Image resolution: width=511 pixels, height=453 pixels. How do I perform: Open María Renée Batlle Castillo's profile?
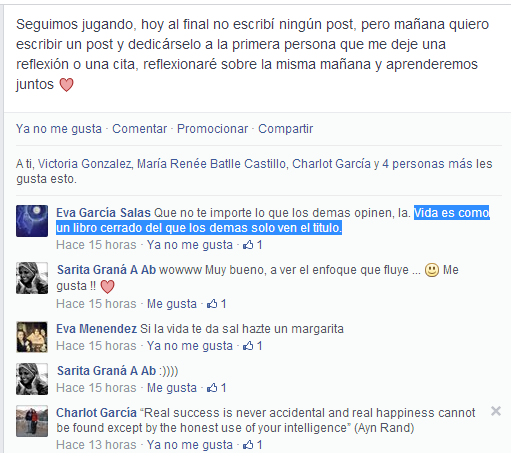(211, 164)
